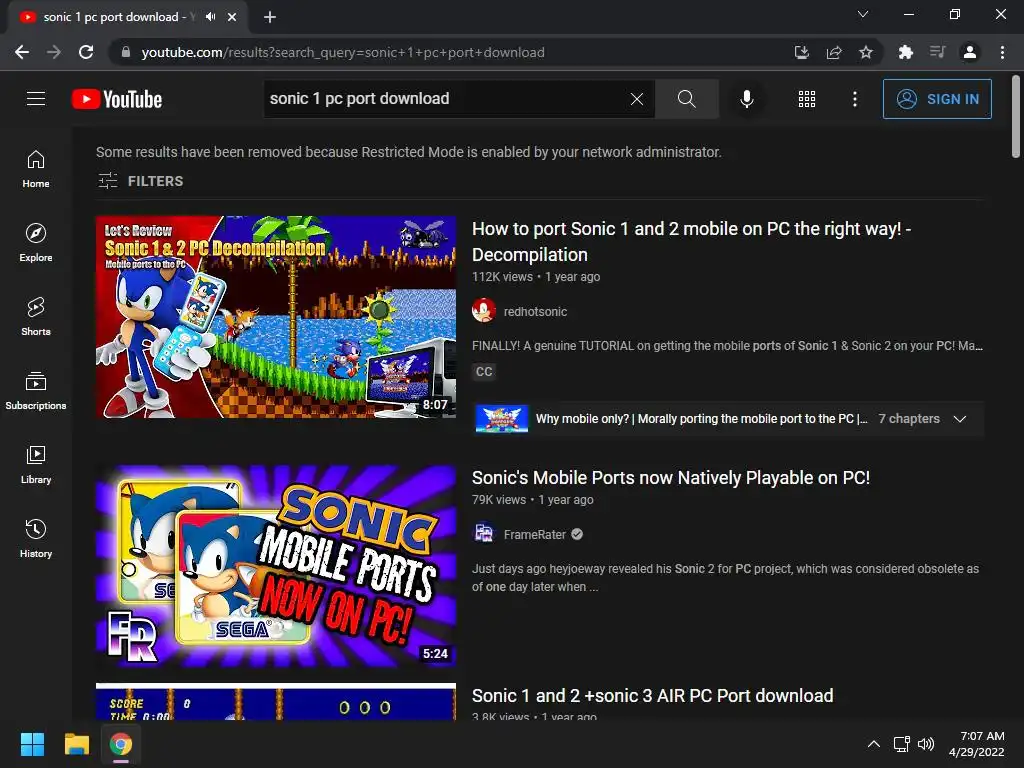Click the FrameRater channel avatar
This screenshot has width=1024, height=768.
[x=484, y=534]
